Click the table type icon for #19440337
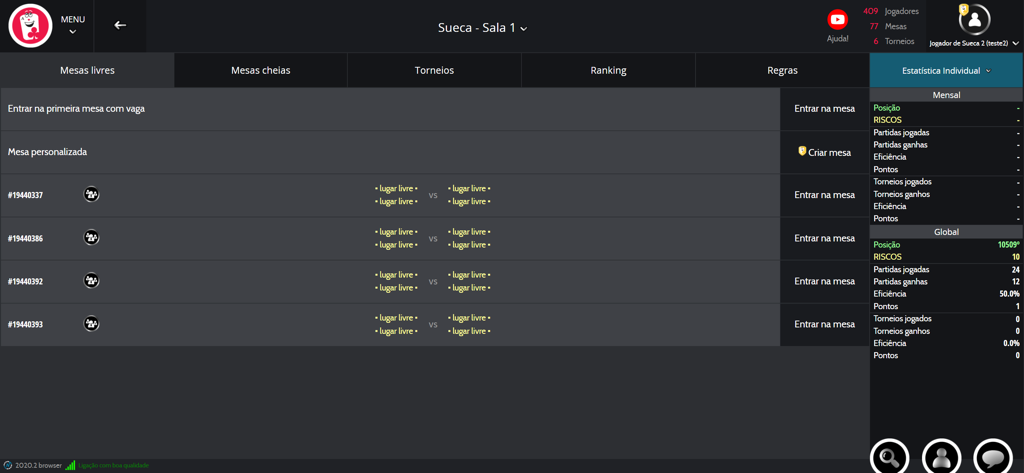The width and height of the screenshot is (1024, 473). pos(91,195)
